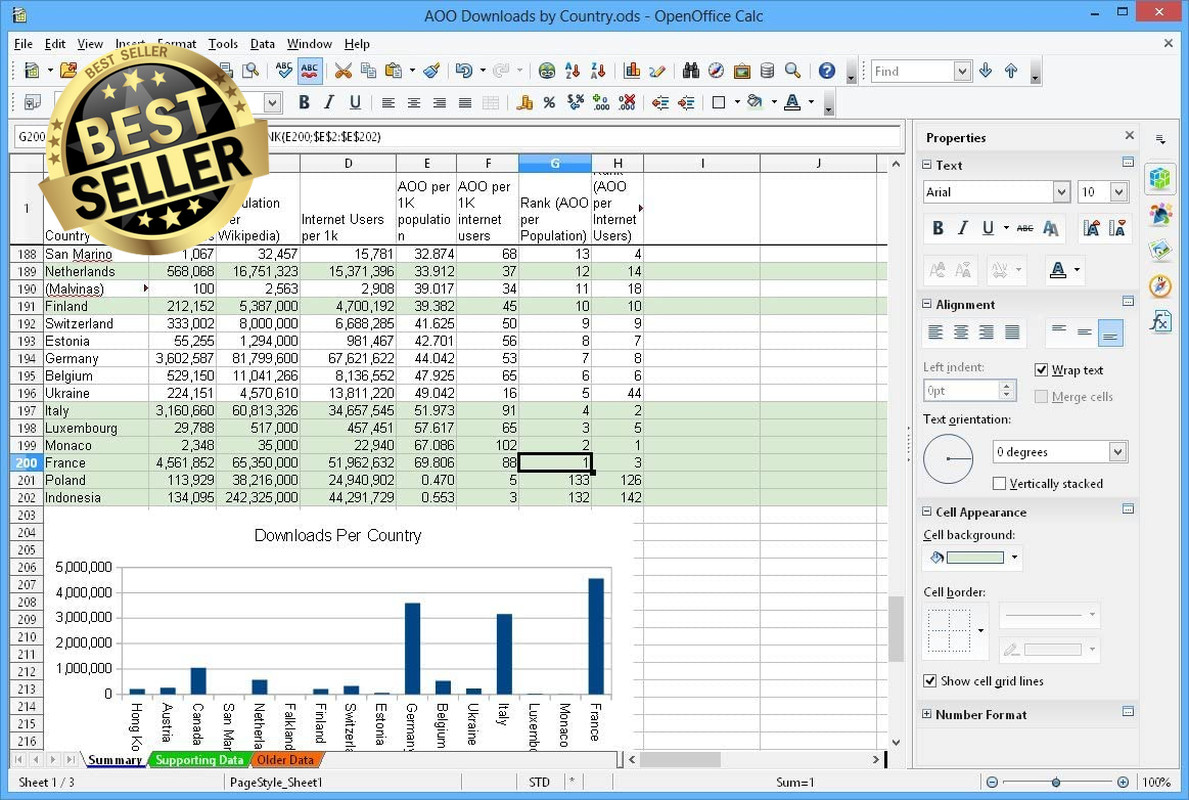
Task: Open the Find box dropdown arrow
Action: click(x=962, y=71)
